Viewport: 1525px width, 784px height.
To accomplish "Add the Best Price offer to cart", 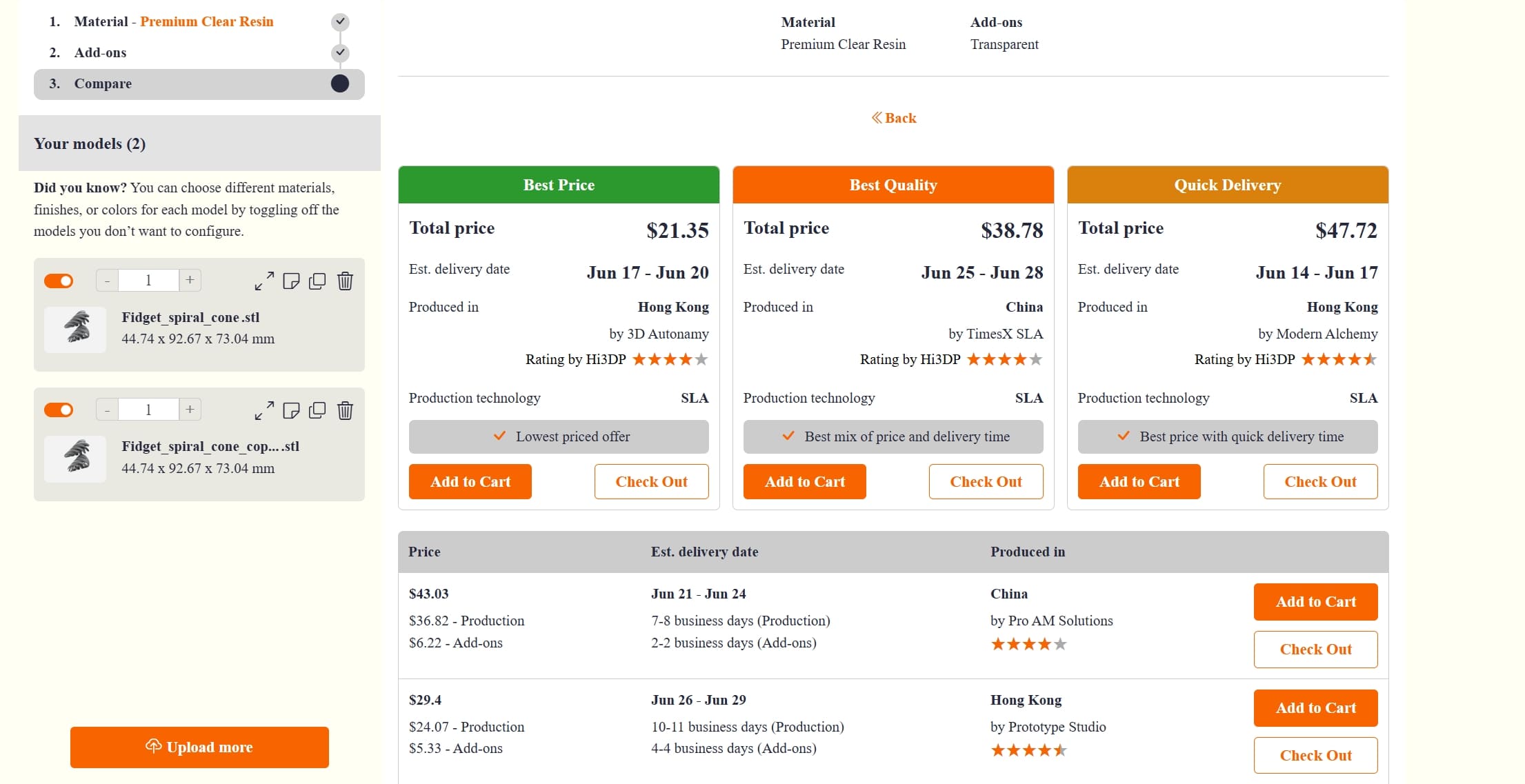I will 470,481.
